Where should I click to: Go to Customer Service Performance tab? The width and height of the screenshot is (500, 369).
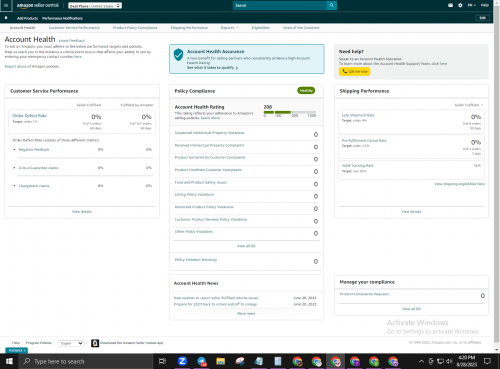point(74,28)
